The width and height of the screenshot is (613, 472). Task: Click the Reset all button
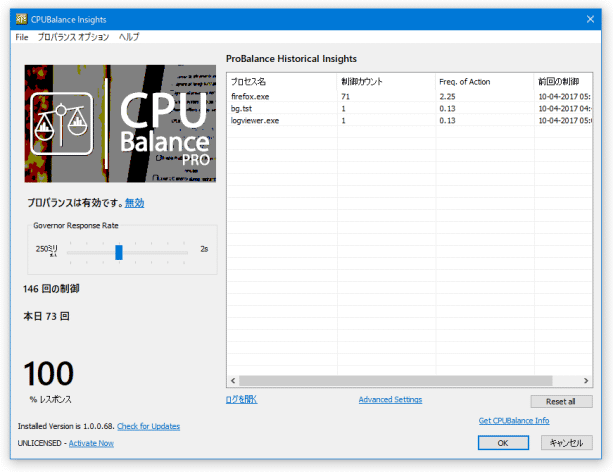[x=561, y=402]
